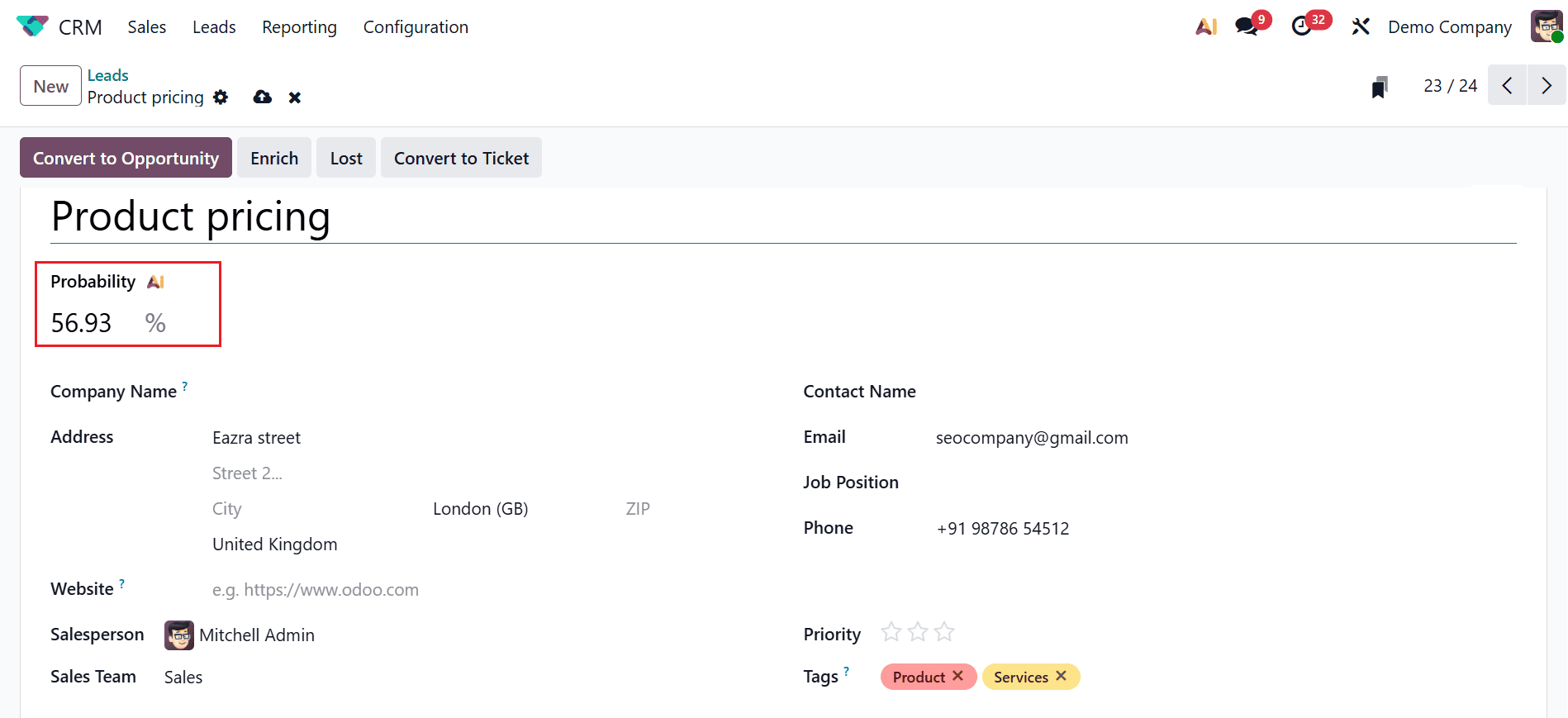Go to previous lead record
Image resolution: width=1568 pixels, height=718 pixels.
(x=1508, y=85)
